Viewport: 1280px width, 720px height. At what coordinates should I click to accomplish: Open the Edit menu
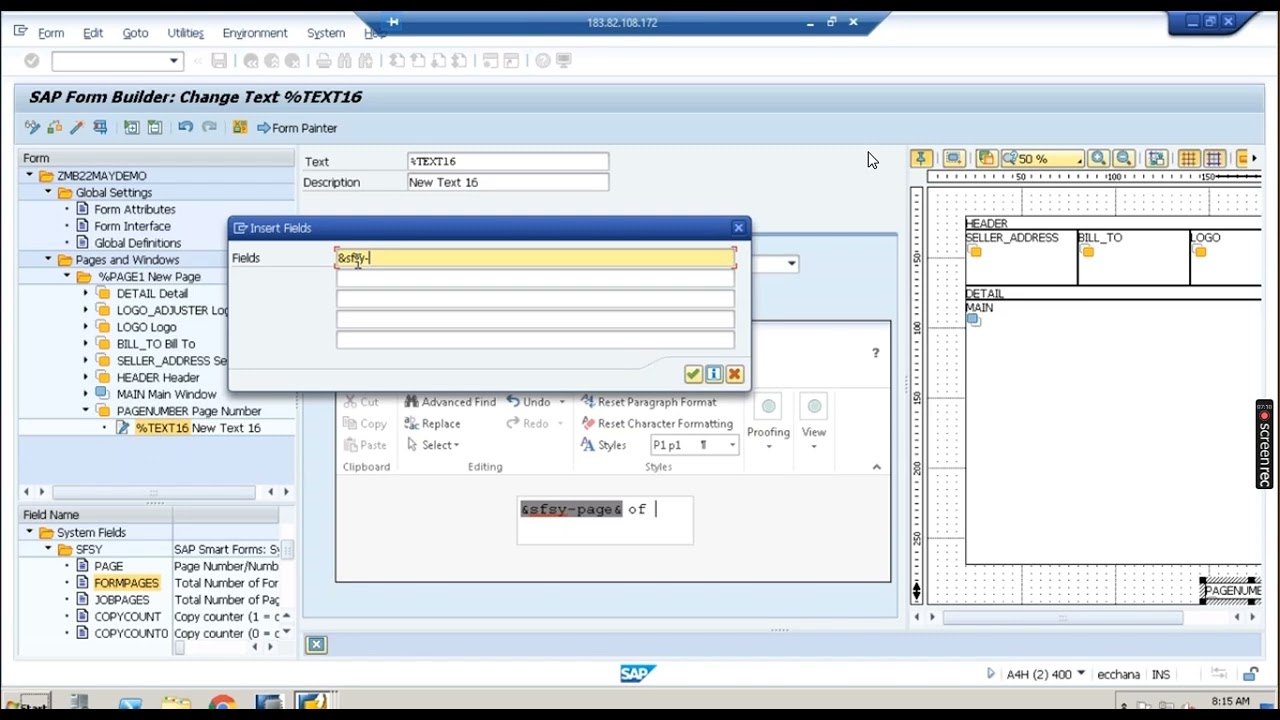click(x=93, y=33)
